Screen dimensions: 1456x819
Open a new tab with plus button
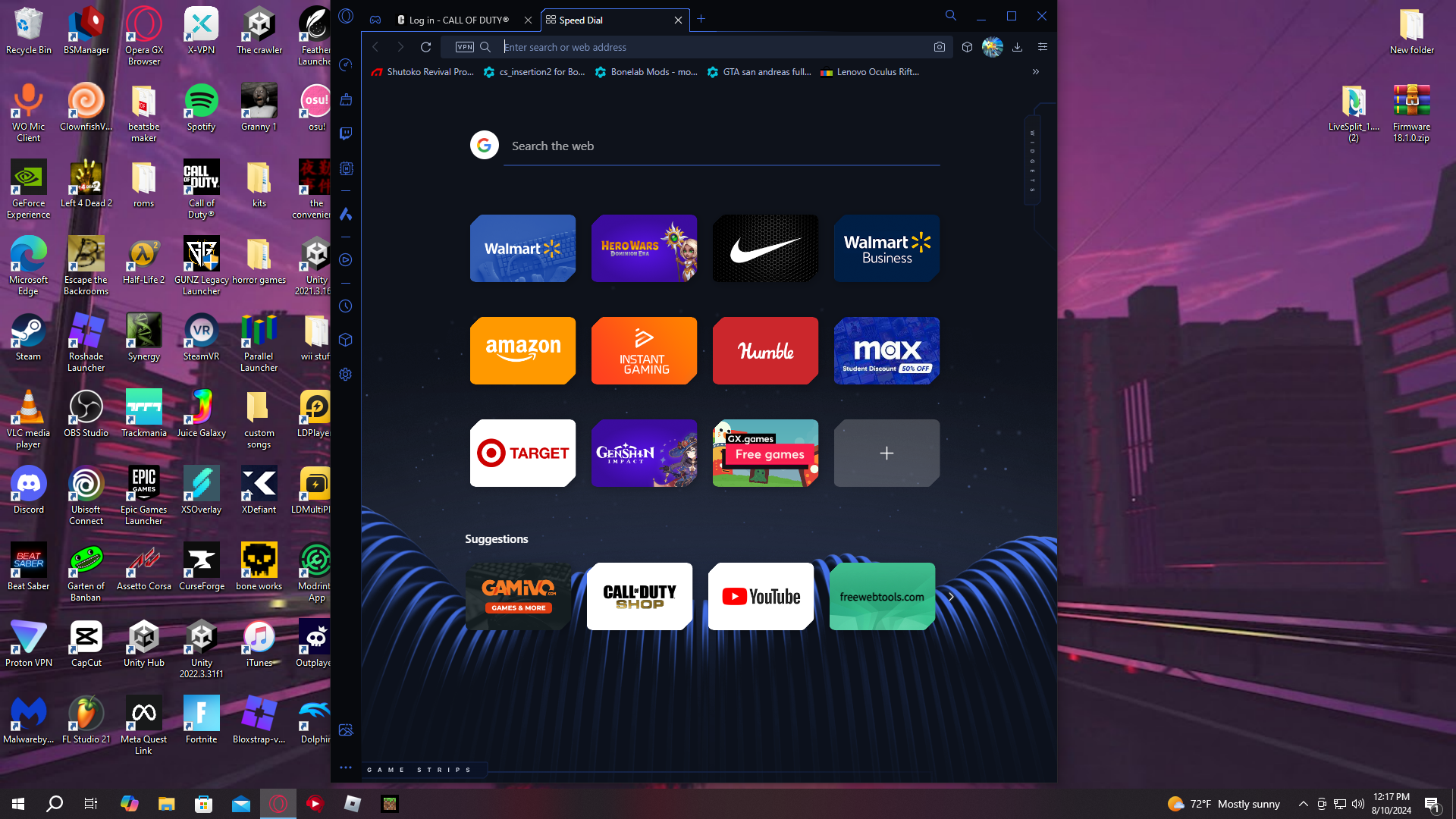701,19
